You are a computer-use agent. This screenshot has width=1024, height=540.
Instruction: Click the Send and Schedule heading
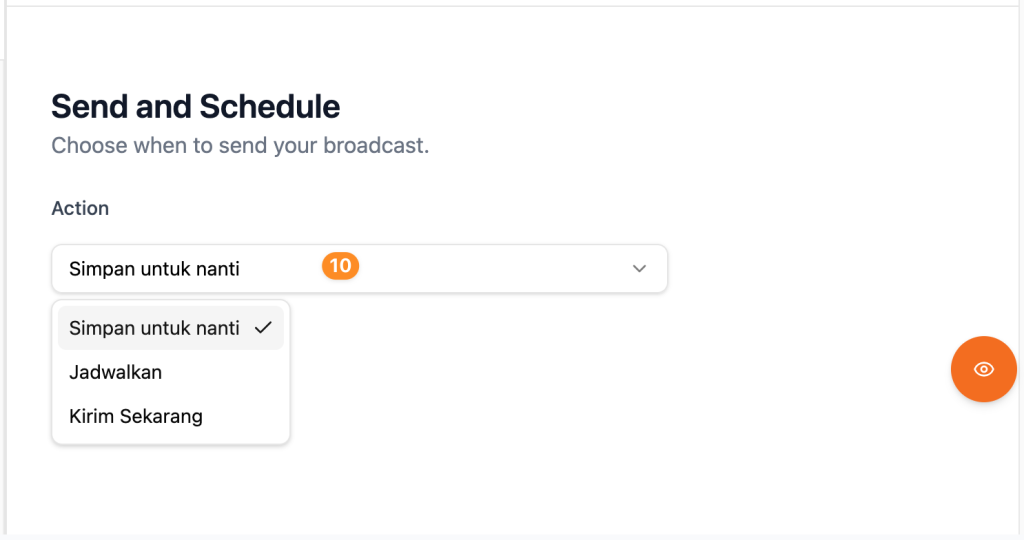[x=195, y=106]
